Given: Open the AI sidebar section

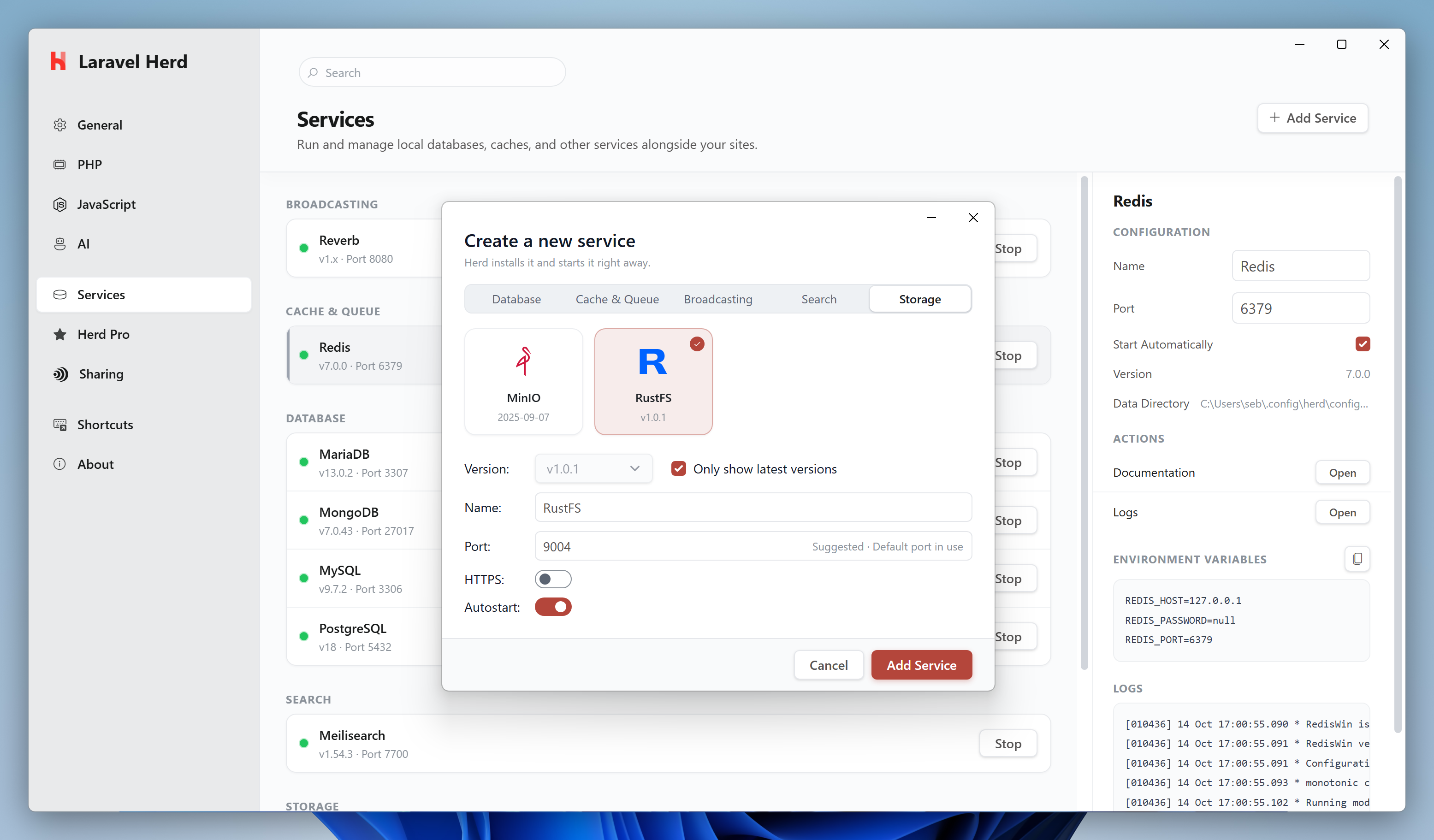Looking at the screenshot, I should coord(144,243).
